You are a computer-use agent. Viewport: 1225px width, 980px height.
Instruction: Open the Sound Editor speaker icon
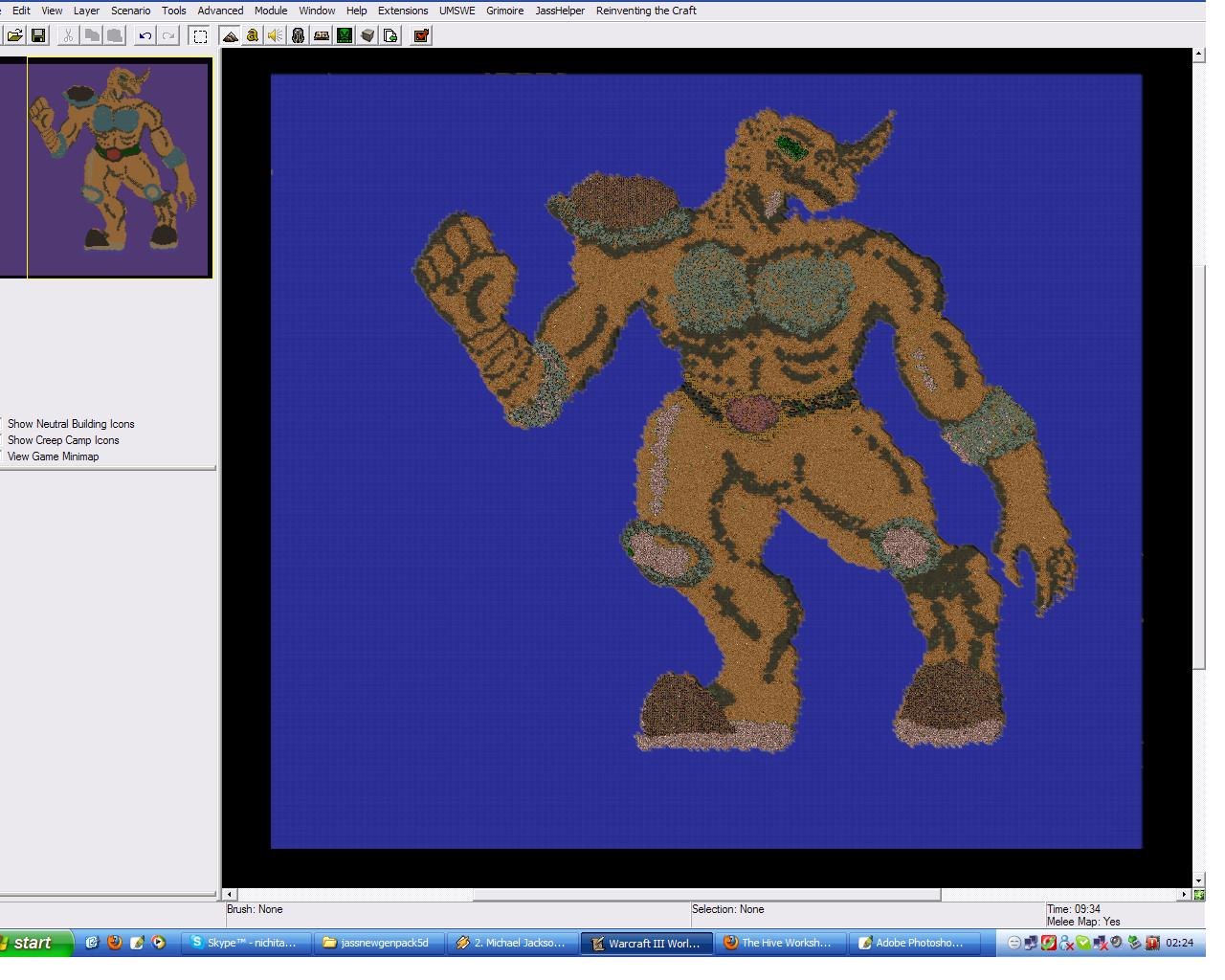coord(276,35)
